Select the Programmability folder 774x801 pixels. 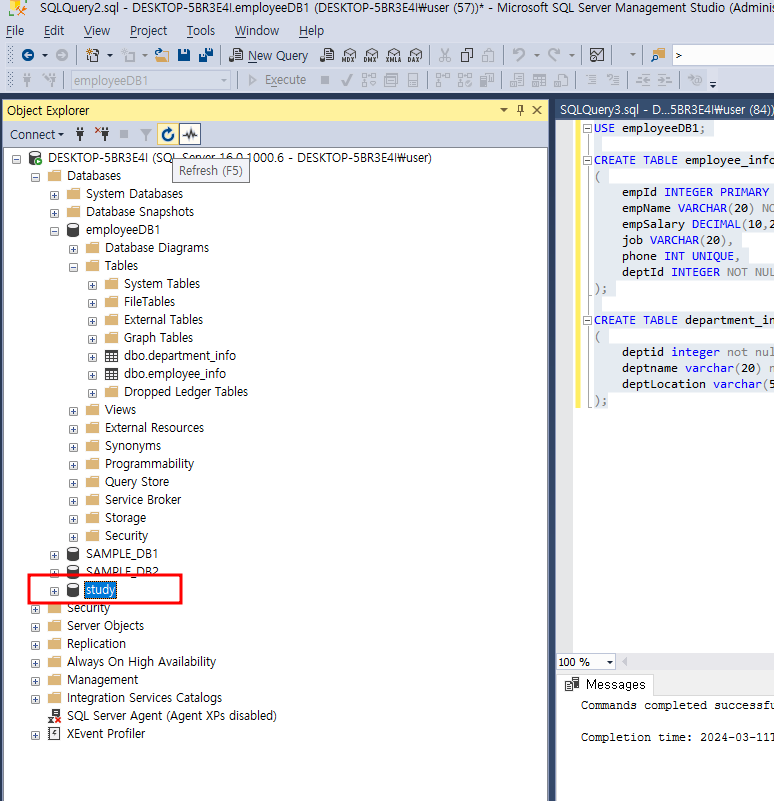click(149, 464)
